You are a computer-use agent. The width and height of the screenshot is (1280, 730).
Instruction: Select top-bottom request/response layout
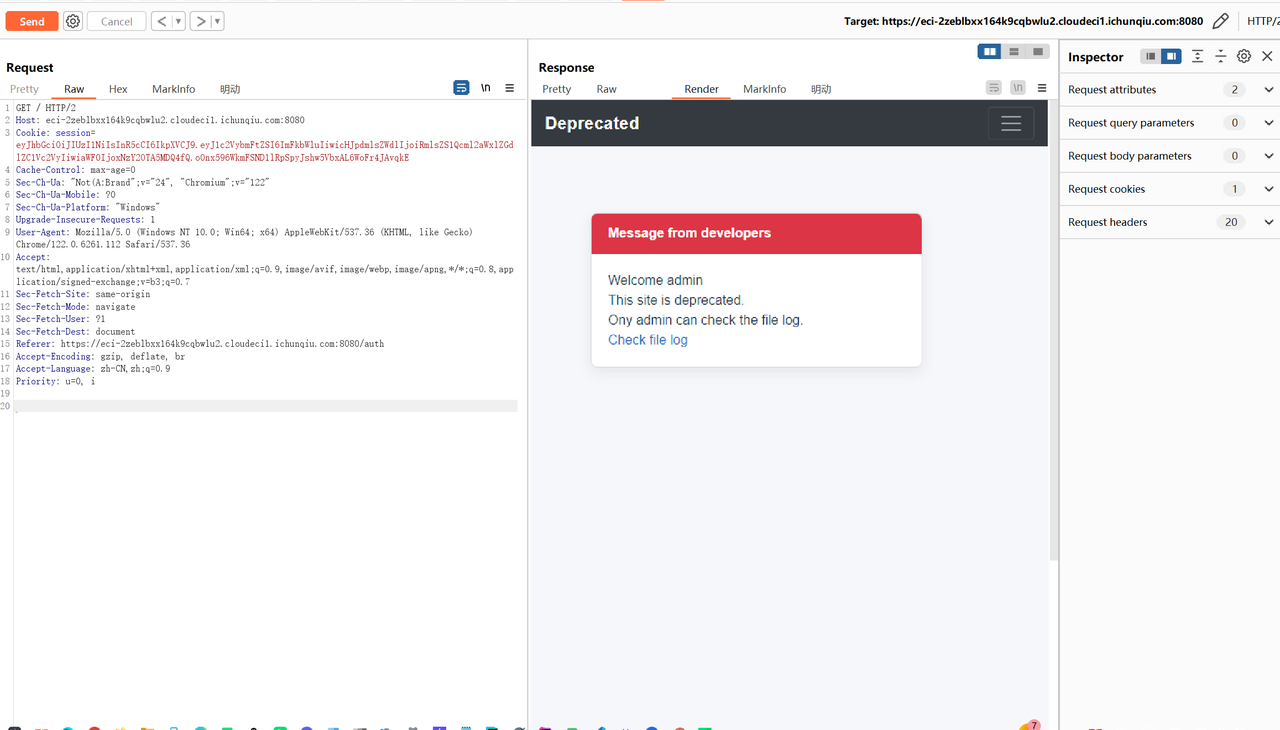[1014, 52]
